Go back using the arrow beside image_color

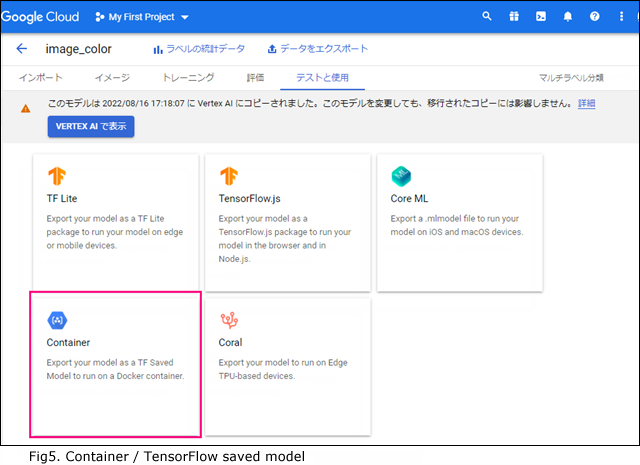pyautogui.click(x=22, y=49)
